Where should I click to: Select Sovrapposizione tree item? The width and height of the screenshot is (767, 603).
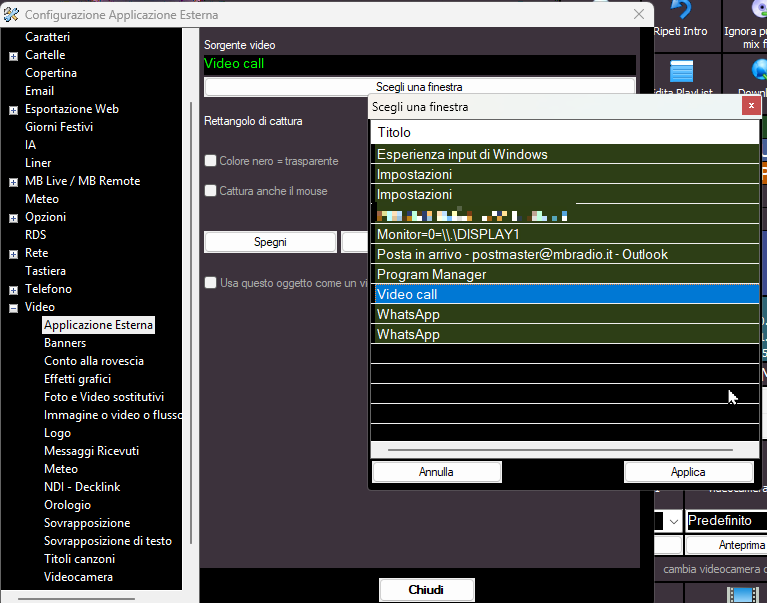point(87,523)
